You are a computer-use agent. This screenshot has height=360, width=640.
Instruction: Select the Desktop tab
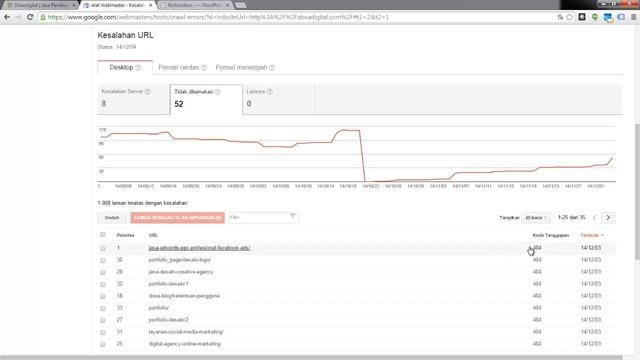(125, 67)
